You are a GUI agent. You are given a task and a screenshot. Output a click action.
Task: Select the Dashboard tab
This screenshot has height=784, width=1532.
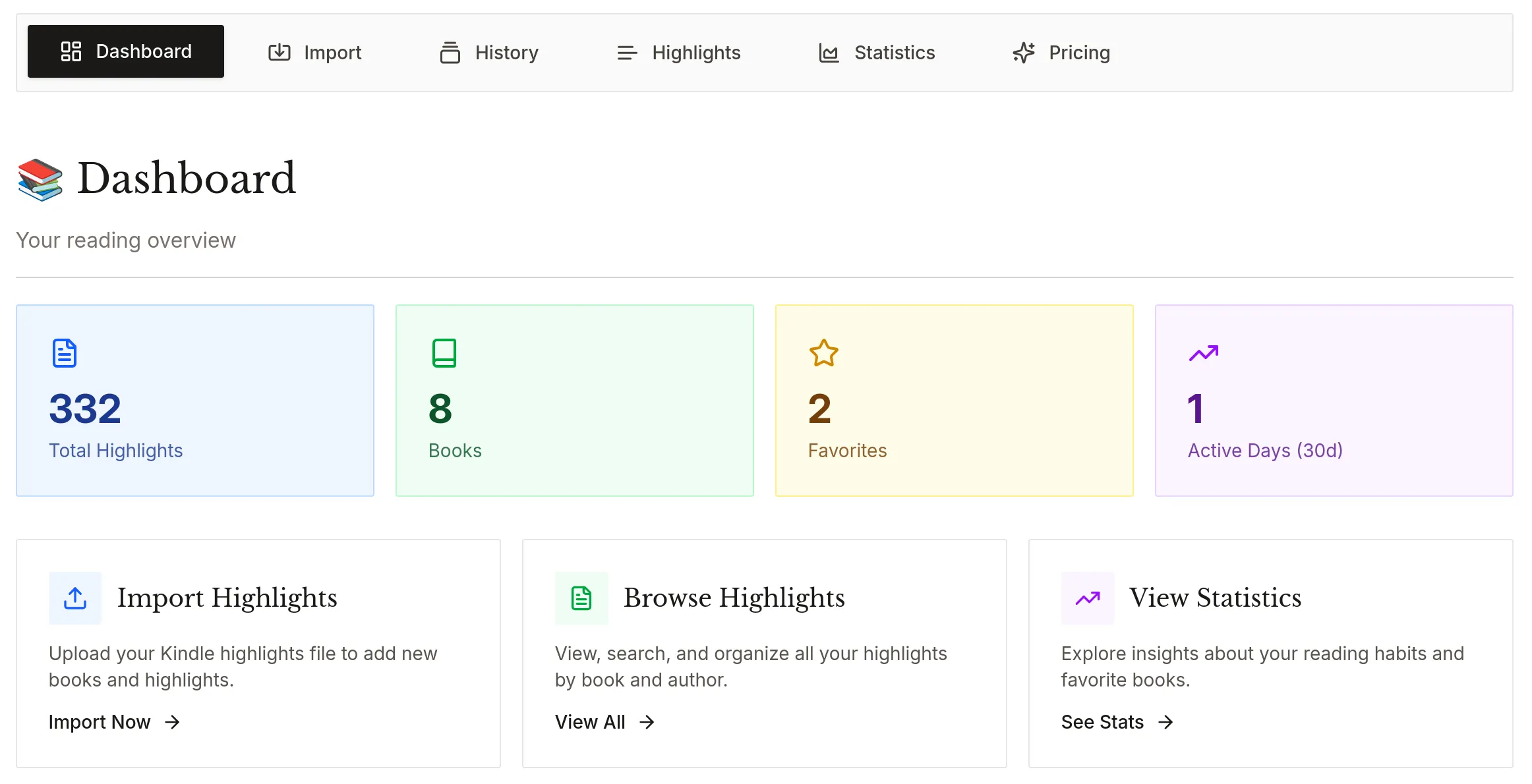point(126,51)
